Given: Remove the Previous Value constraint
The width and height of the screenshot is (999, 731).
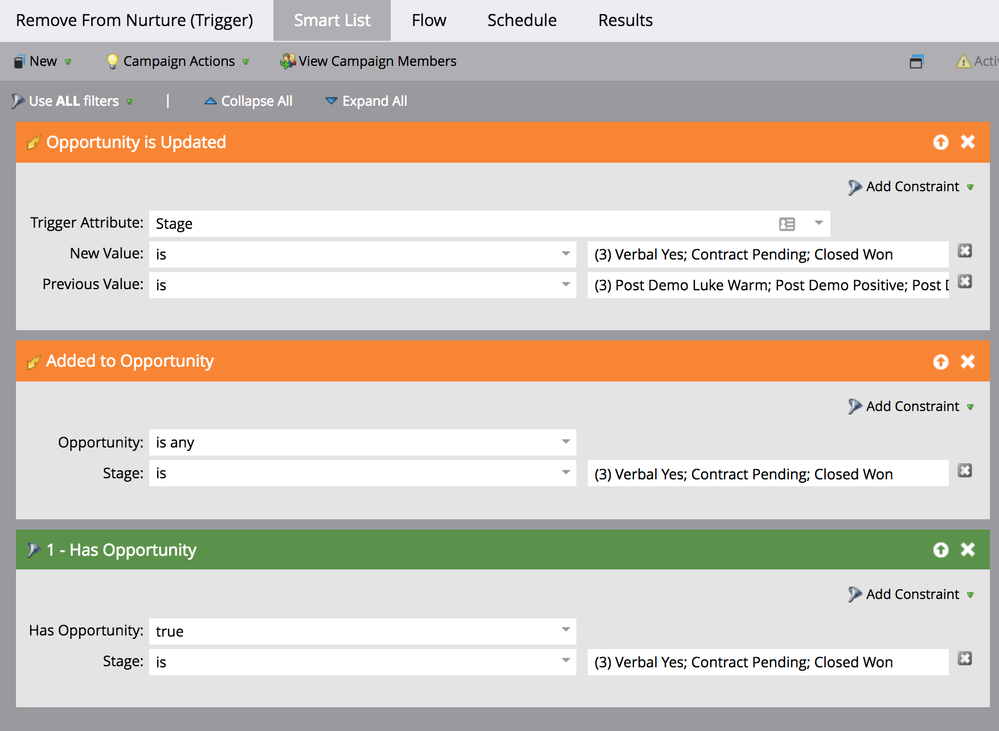Looking at the screenshot, I should click(964, 283).
